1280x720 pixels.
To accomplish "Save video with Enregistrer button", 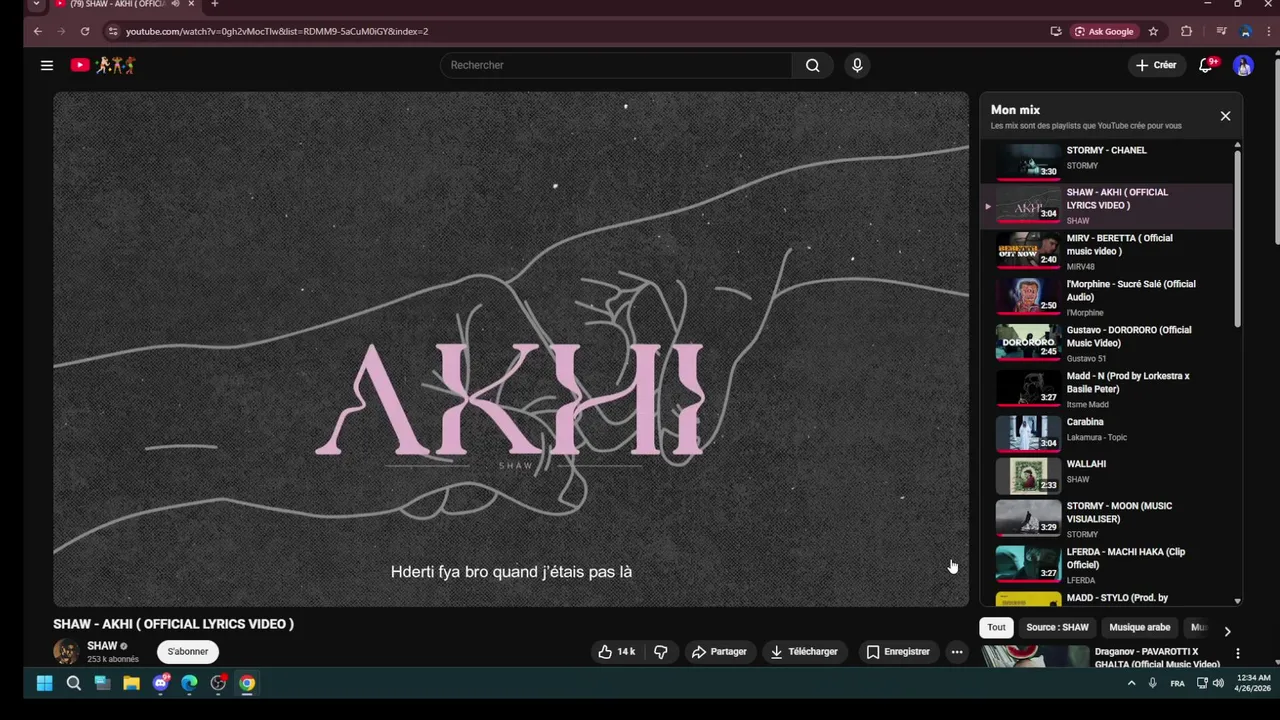I will pyautogui.click(x=897, y=652).
